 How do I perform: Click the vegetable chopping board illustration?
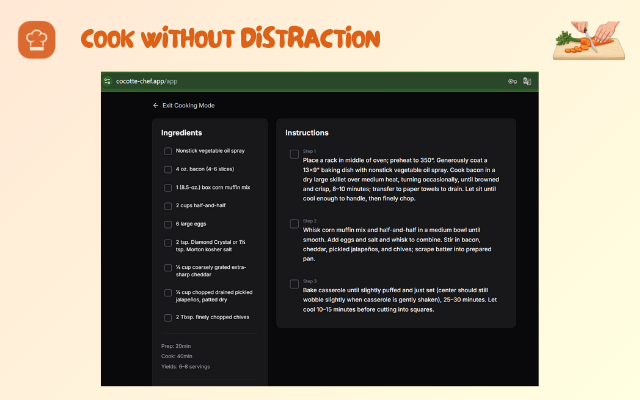pos(589,40)
